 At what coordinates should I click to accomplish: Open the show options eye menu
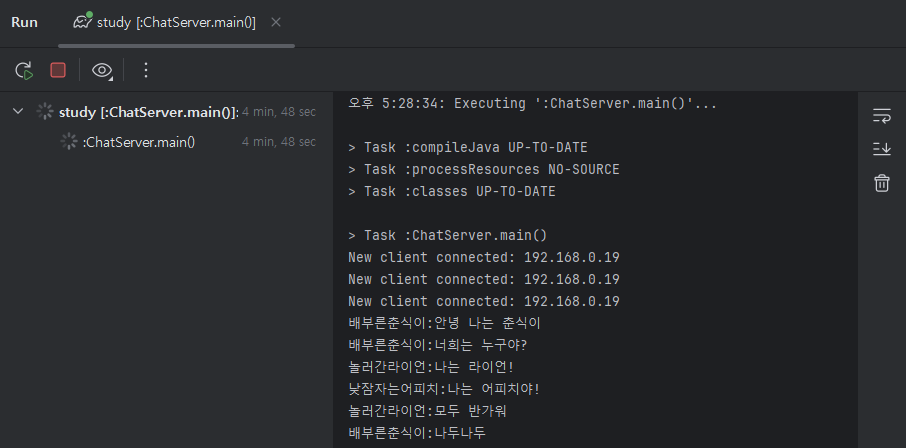102,71
